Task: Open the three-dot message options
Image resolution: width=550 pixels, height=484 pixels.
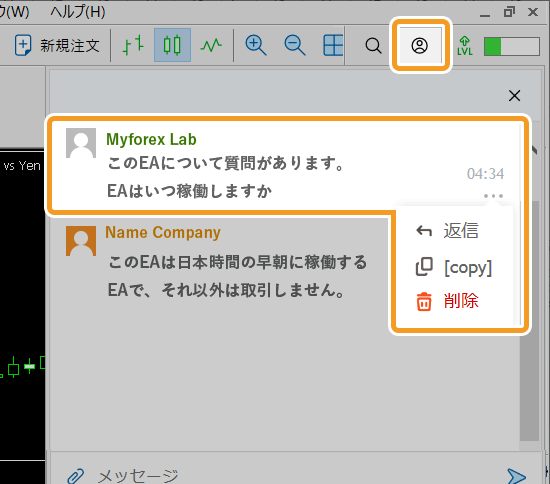Action: click(x=494, y=196)
